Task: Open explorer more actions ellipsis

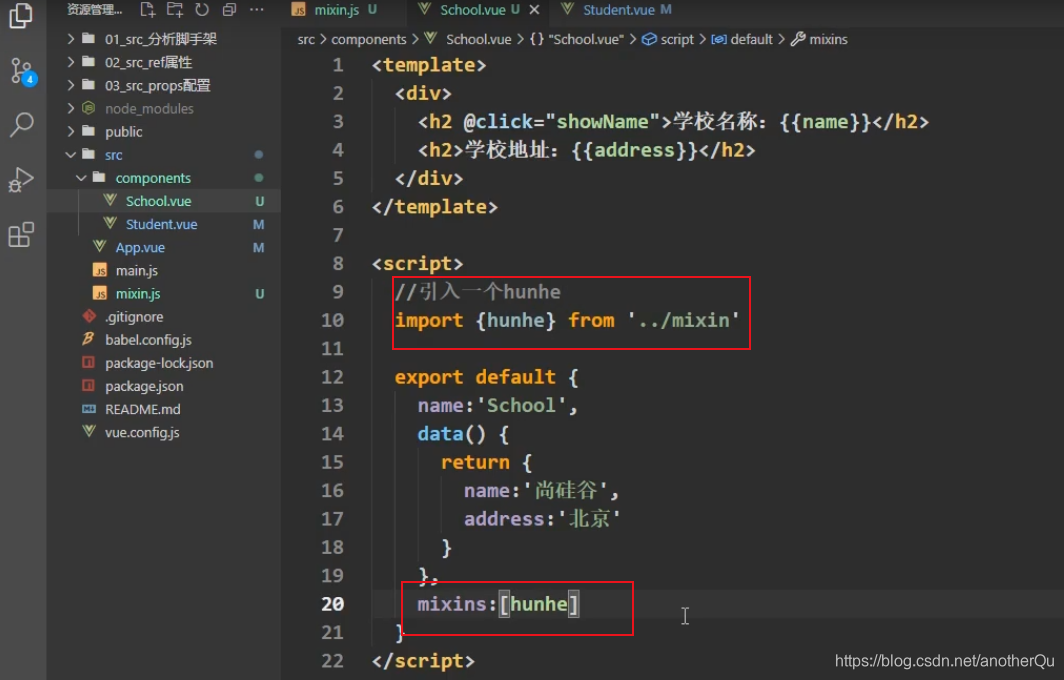Action: tap(256, 10)
